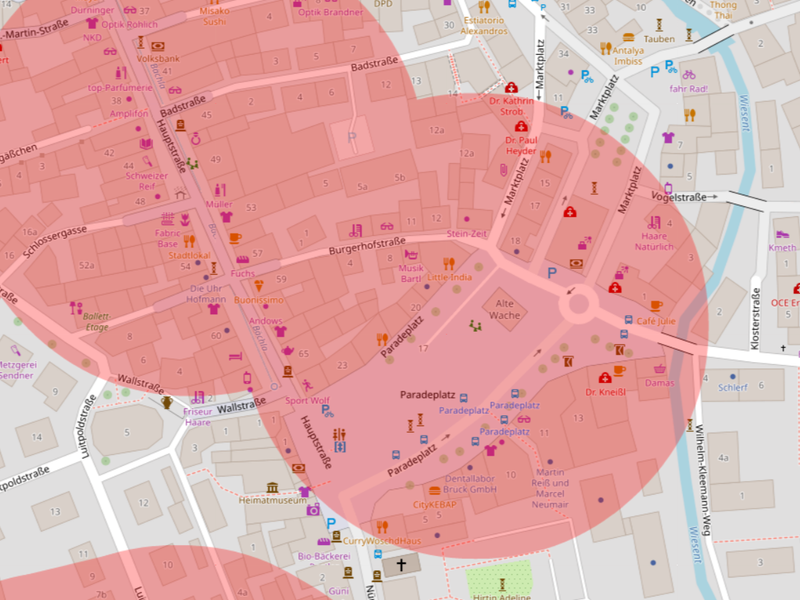800x600 pixels.
Task: Click the Müller drugstore icon
Action: (220, 190)
